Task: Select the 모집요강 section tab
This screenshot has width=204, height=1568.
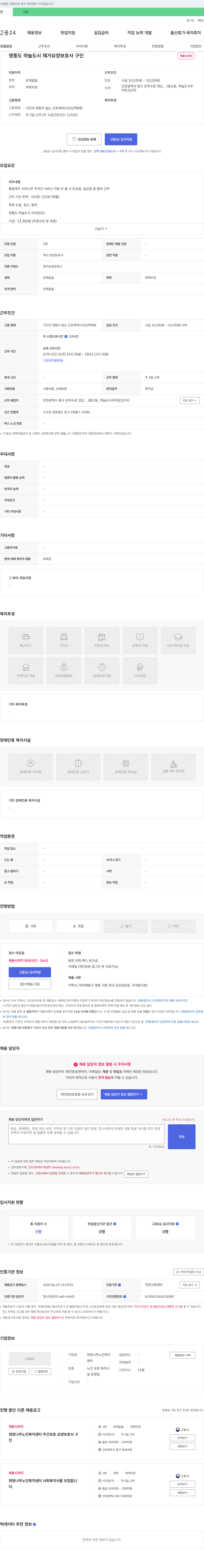Action: [6, 46]
